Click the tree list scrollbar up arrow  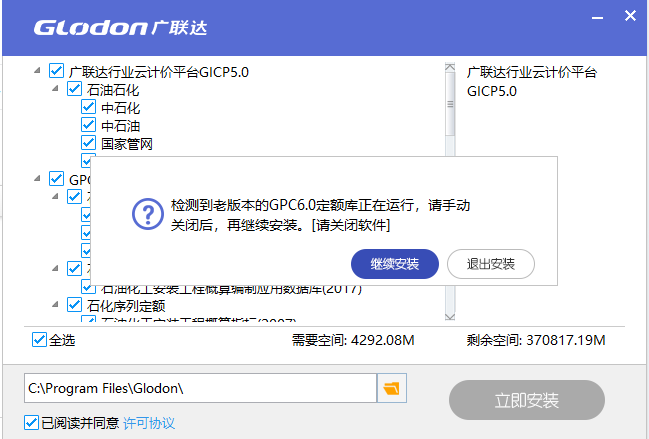click(x=450, y=67)
